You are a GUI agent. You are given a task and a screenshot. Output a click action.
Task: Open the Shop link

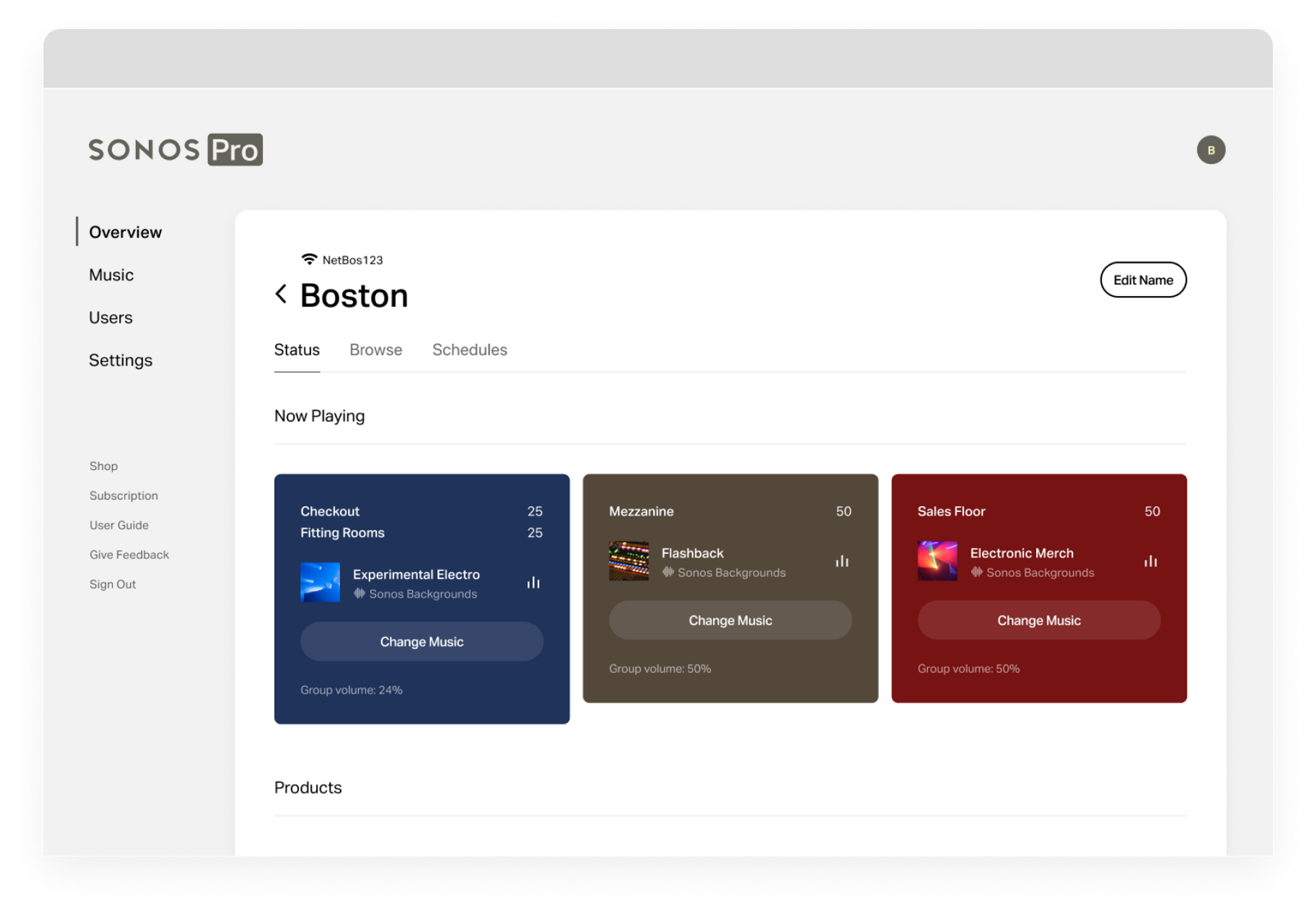(103, 466)
